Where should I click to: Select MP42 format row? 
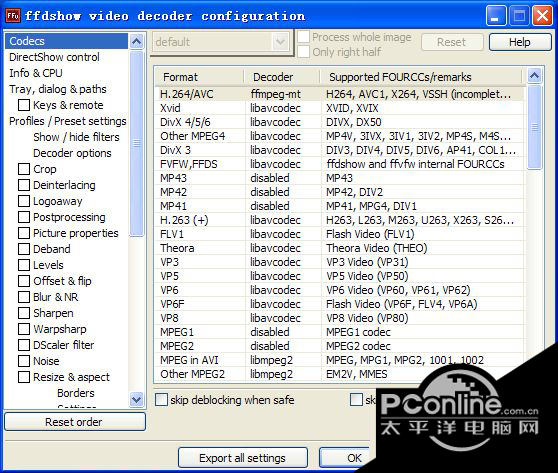(340, 192)
